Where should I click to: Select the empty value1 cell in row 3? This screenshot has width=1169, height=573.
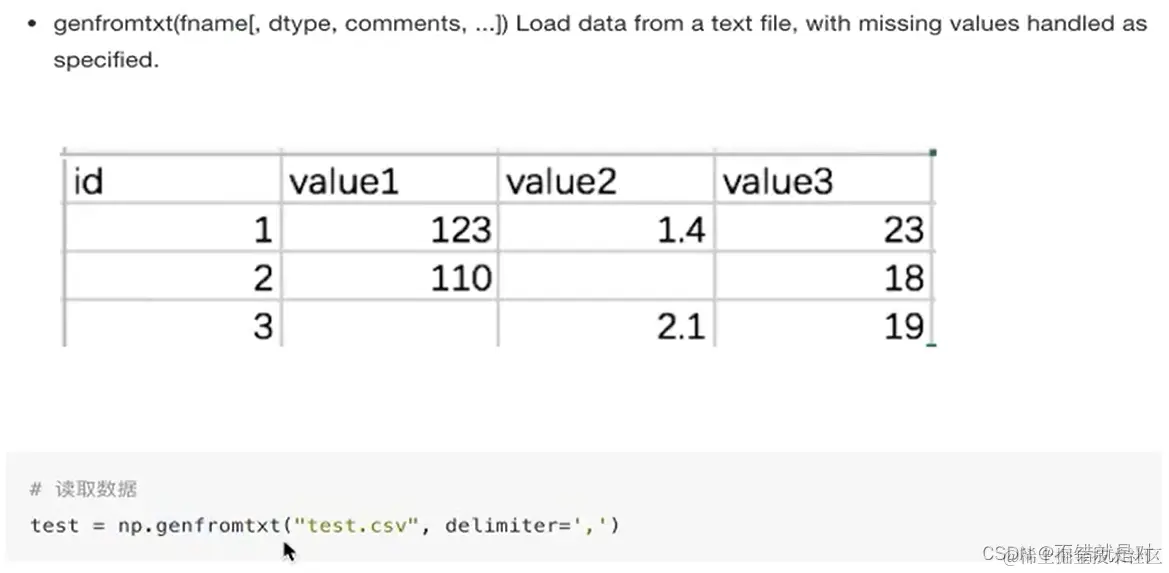point(389,325)
